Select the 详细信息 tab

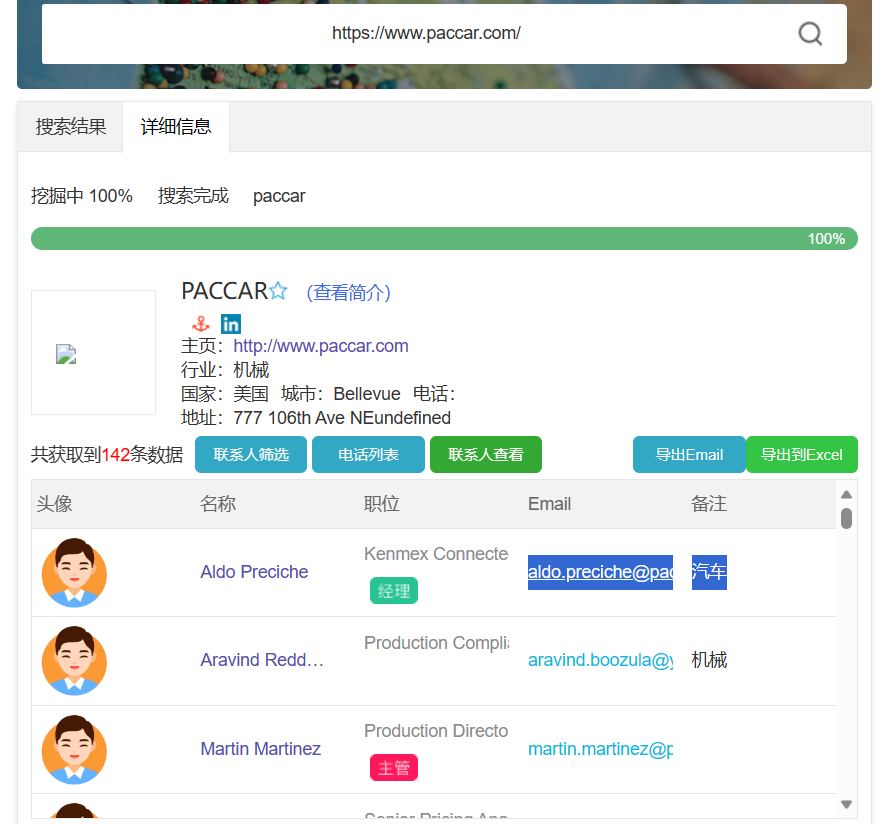(176, 127)
